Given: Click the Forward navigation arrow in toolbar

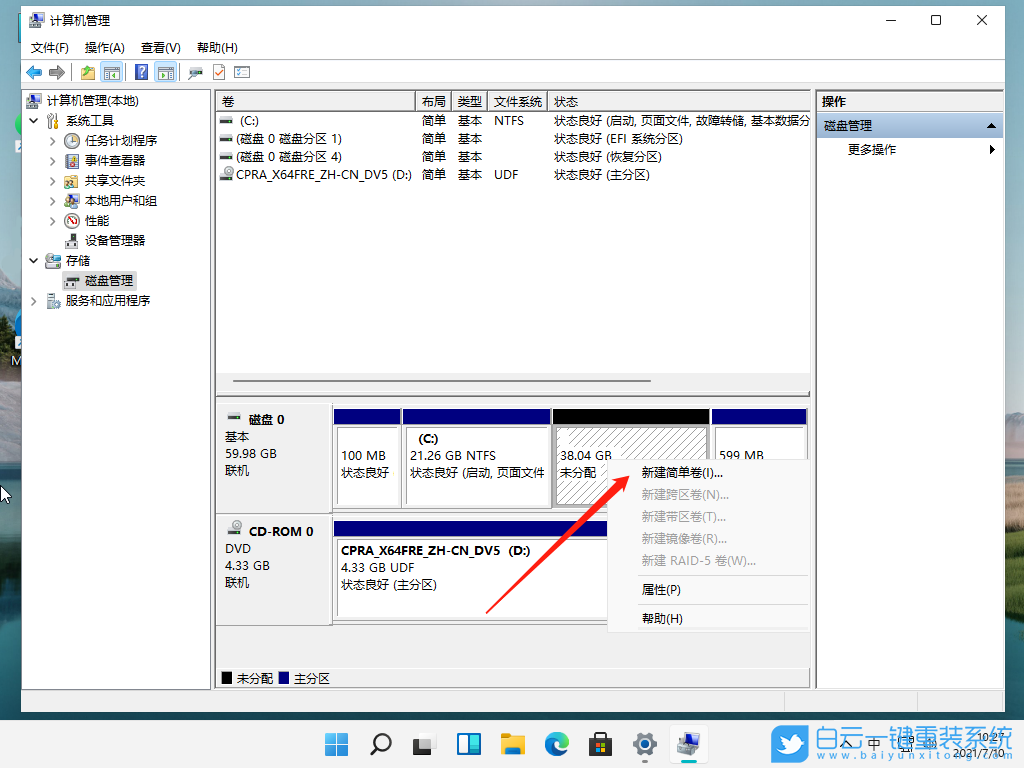Looking at the screenshot, I should 57,71.
